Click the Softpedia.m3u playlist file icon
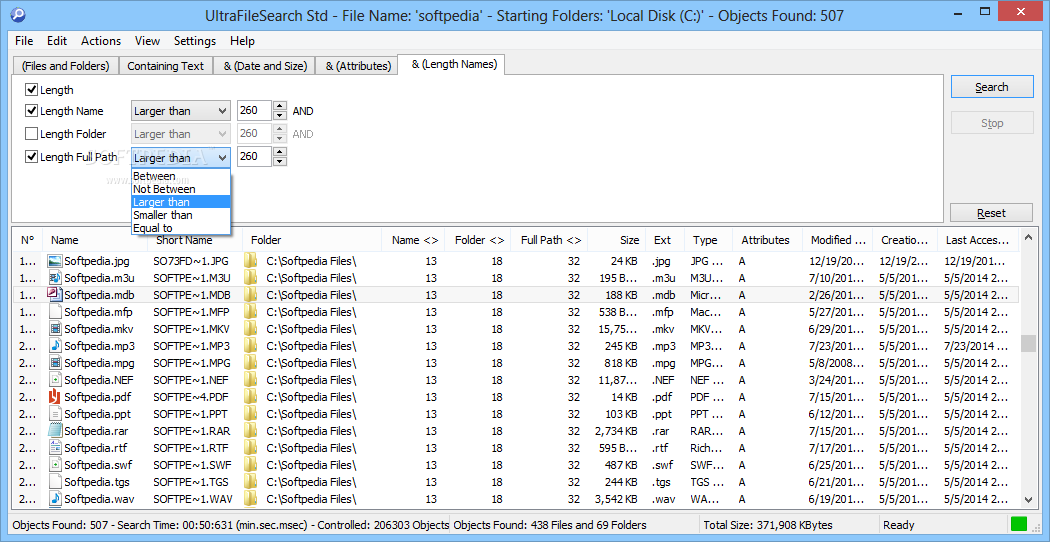The image size is (1050, 542). pos(55,277)
